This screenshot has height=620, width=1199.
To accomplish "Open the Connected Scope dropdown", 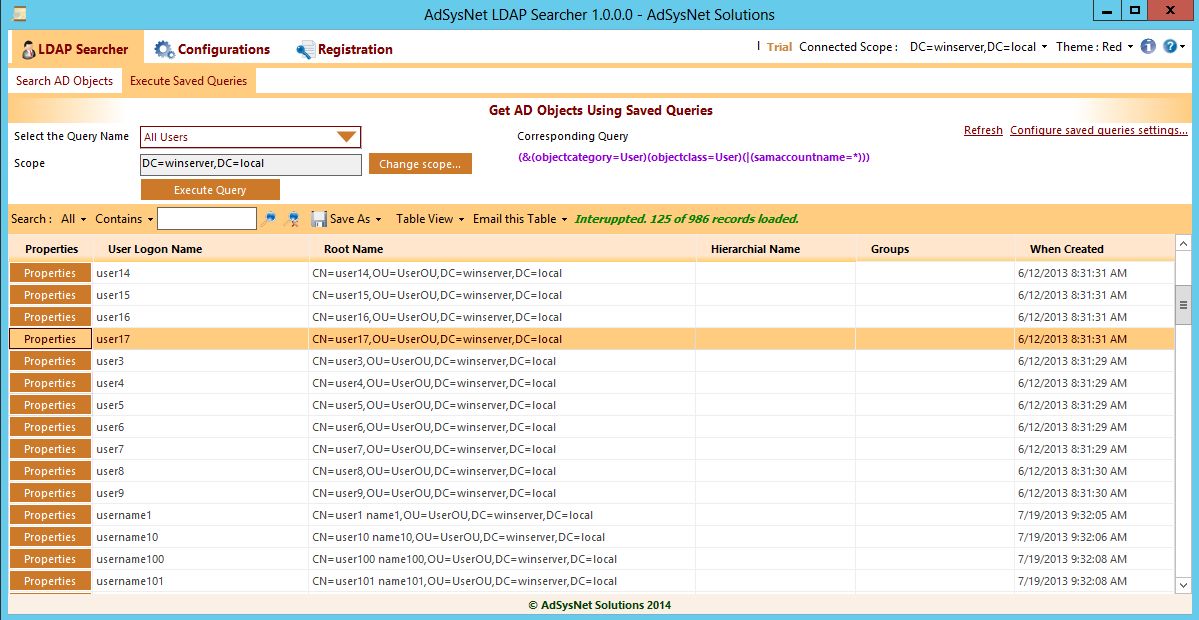I will click(x=977, y=47).
